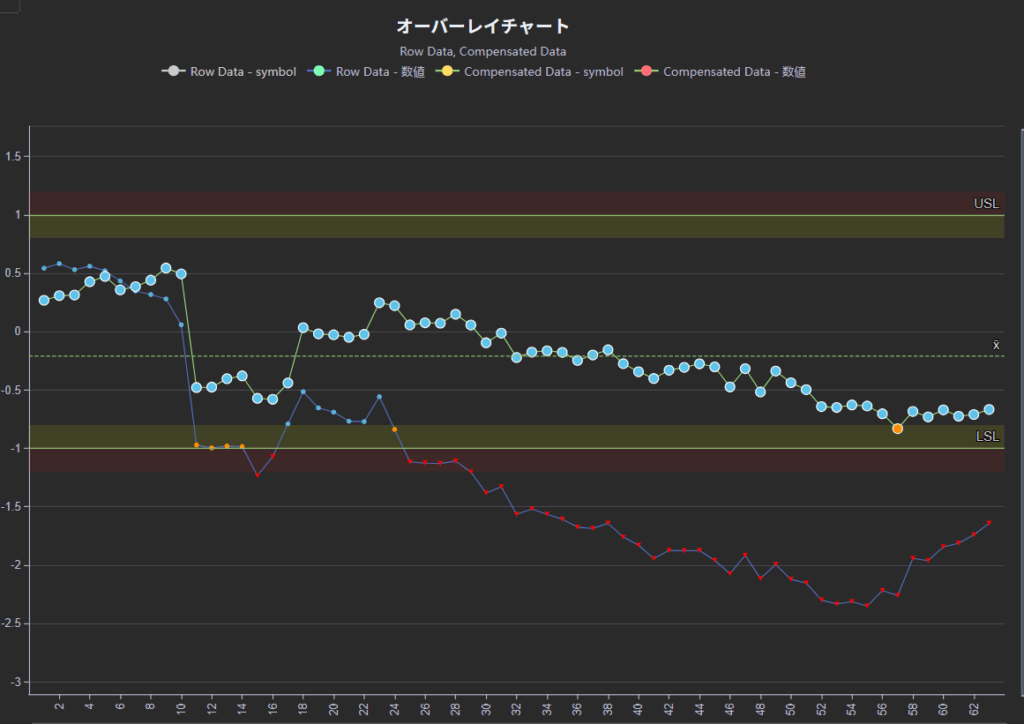
Task: Click the last red Compensated point at x=63
Action: tap(989, 522)
